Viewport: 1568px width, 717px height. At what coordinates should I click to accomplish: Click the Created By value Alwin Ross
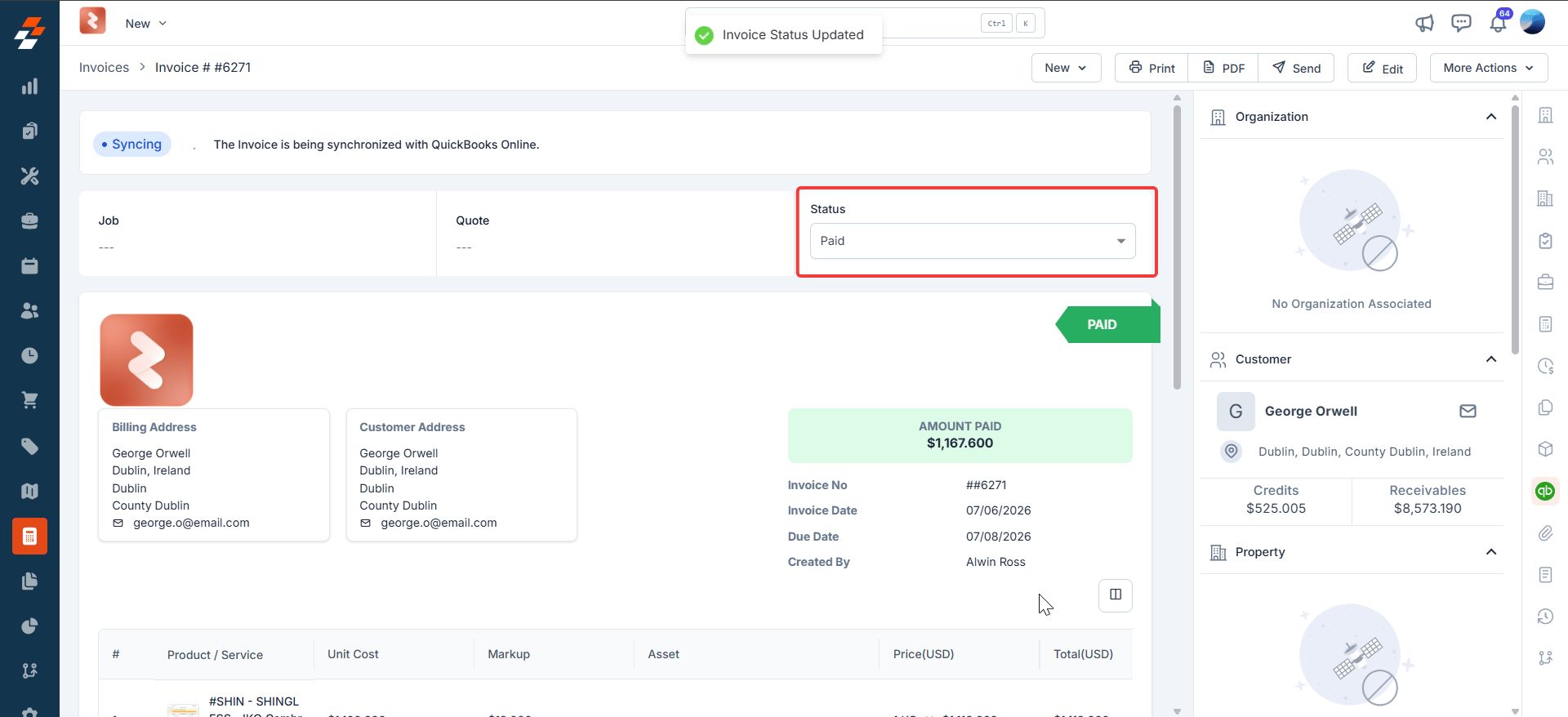tap(996, 562)
